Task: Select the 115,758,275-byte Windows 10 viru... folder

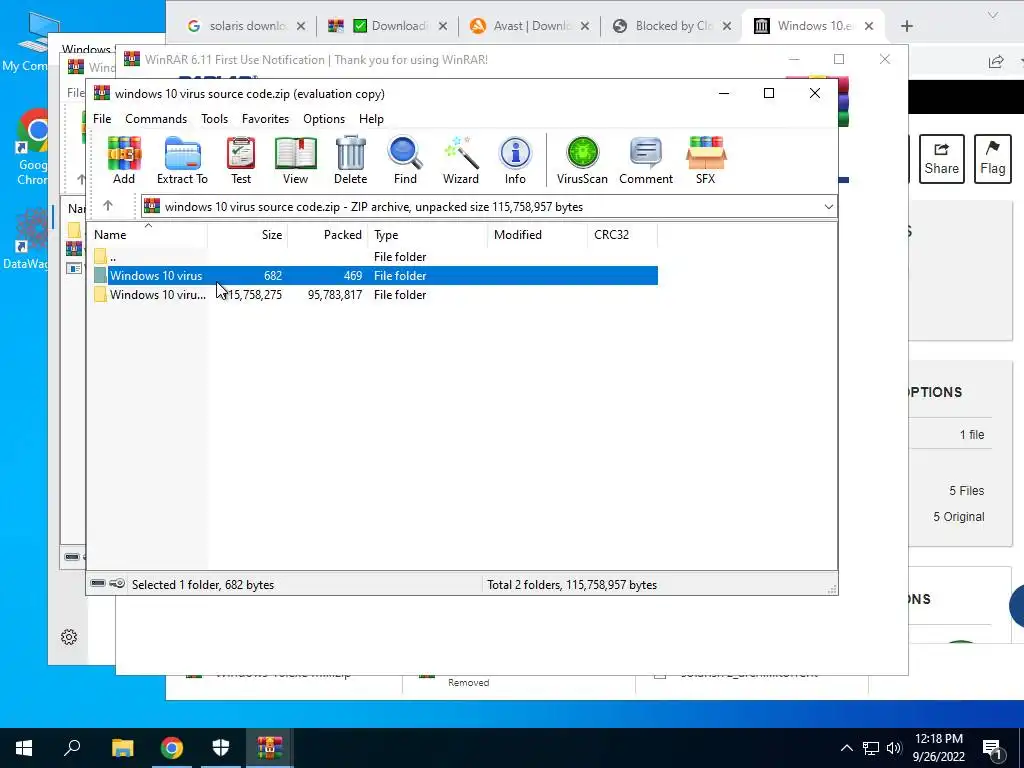Action: pyautogui.click(x=374, y=295)
